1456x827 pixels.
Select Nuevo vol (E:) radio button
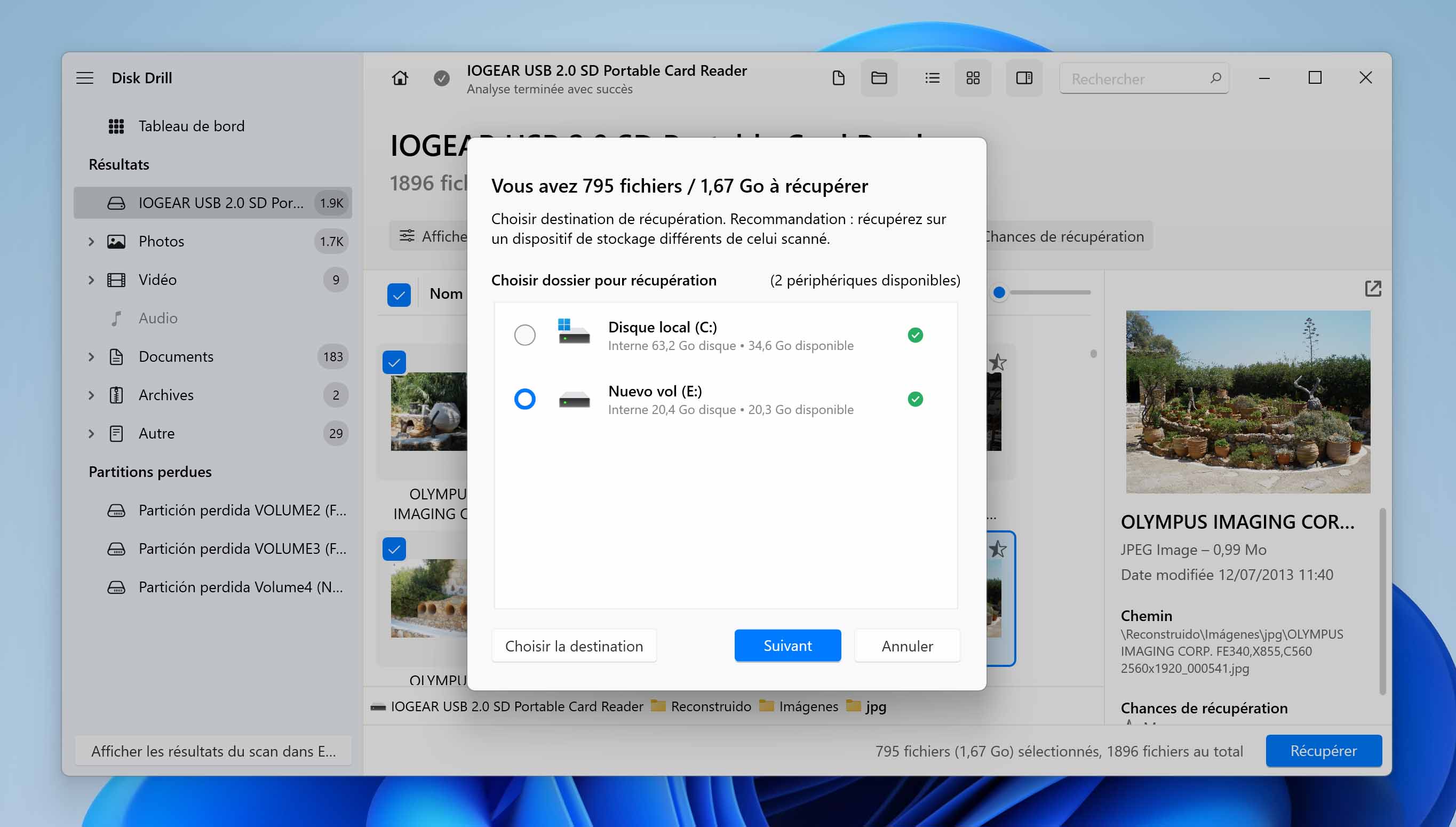click(524, 398)
